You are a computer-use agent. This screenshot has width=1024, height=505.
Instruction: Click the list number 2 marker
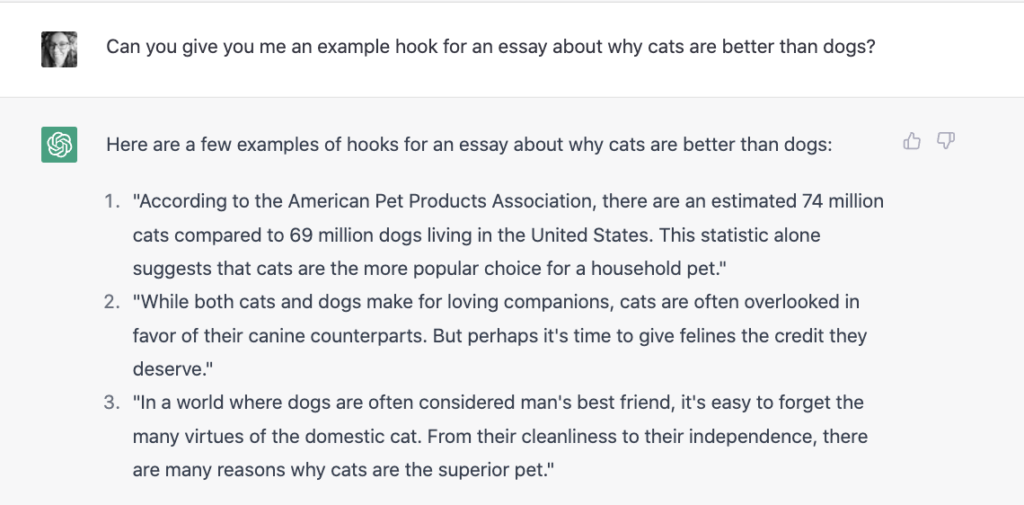112,302
